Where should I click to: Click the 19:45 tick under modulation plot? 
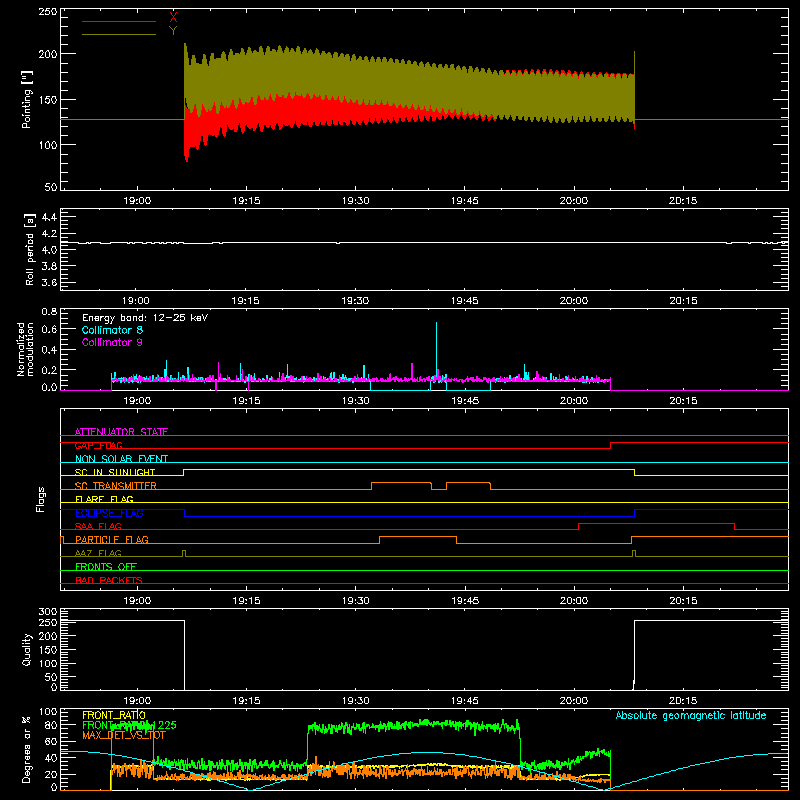(x=465, y=401)
